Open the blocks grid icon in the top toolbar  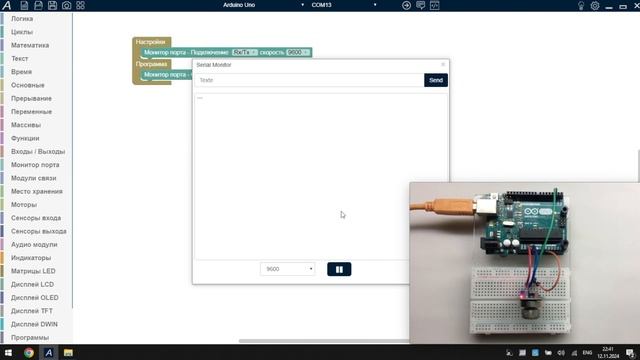(80, 5)
